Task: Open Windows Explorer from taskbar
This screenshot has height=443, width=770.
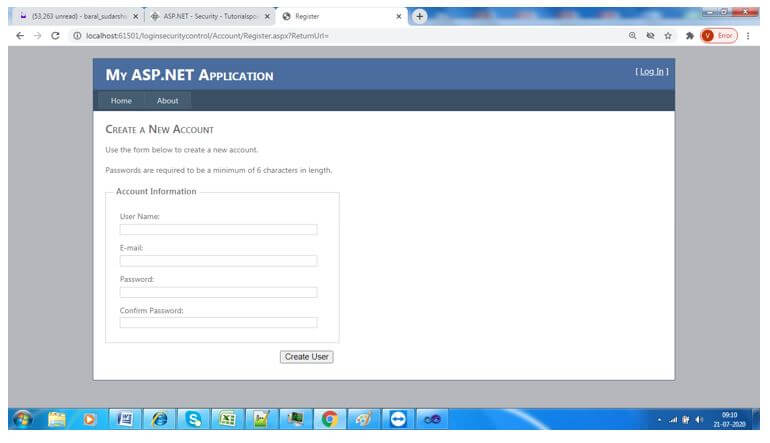Action: 57,419
